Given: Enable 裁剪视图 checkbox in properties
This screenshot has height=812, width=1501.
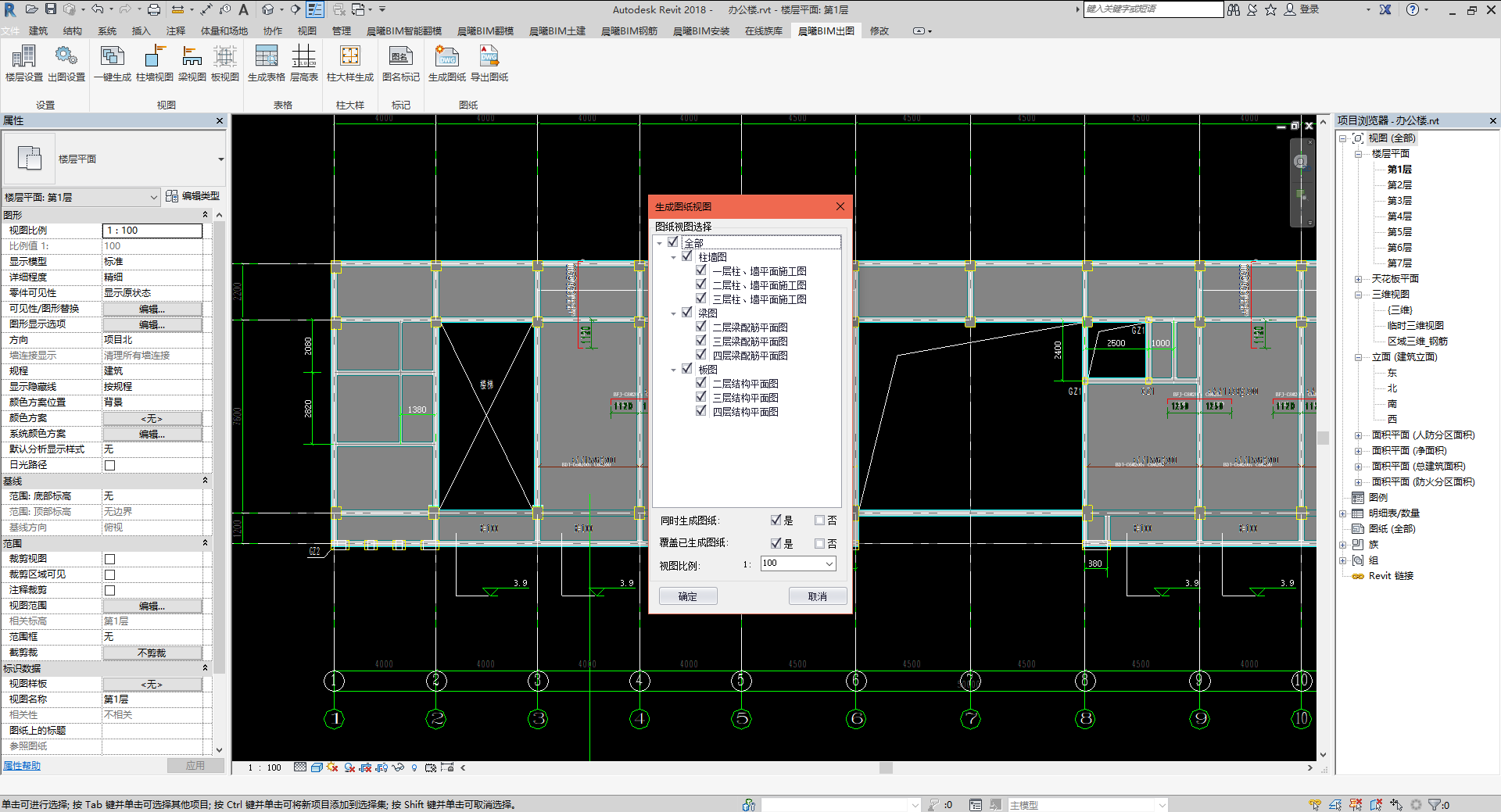Looking at the screenshot, I should [109, 559].
